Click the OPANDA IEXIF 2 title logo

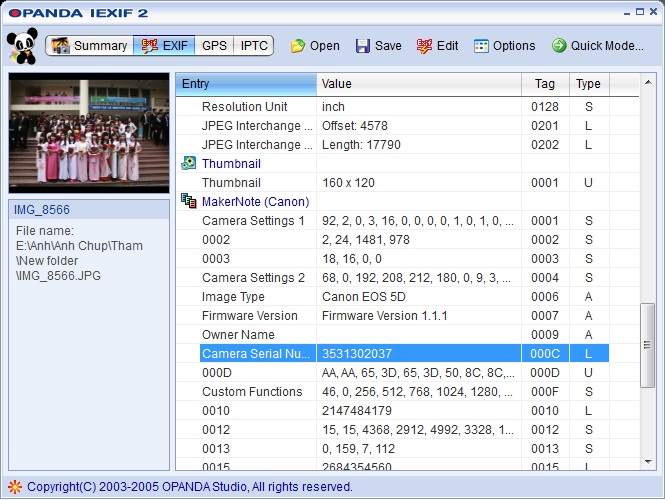pos(78,13)
